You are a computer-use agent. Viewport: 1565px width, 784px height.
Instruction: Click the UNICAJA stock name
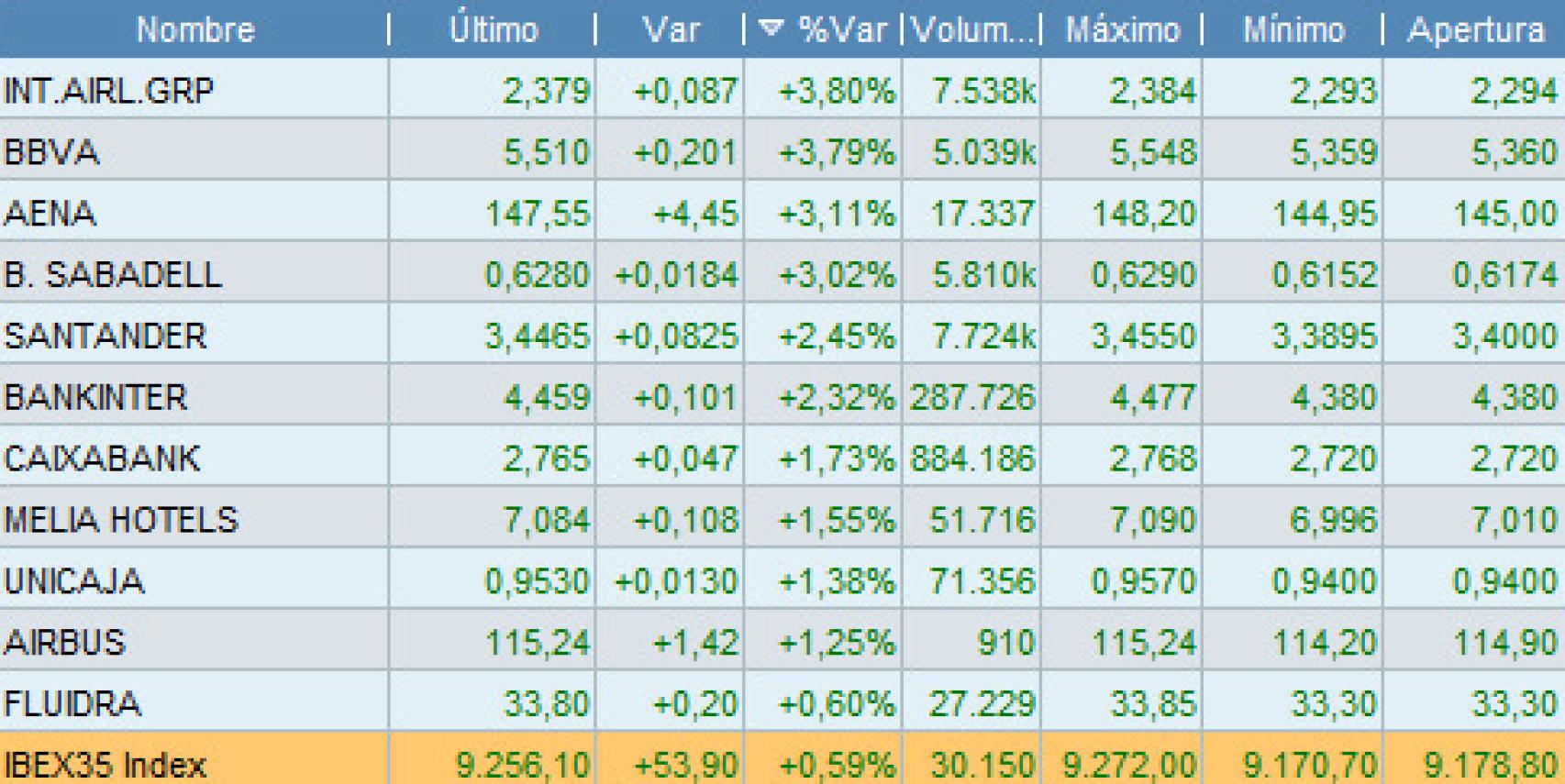74,581
